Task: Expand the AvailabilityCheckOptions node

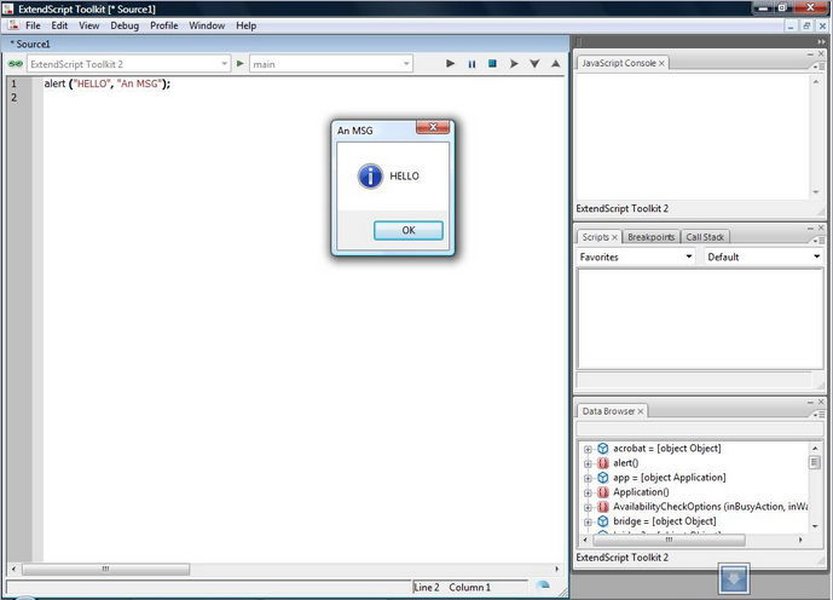Action: (588, 508)
